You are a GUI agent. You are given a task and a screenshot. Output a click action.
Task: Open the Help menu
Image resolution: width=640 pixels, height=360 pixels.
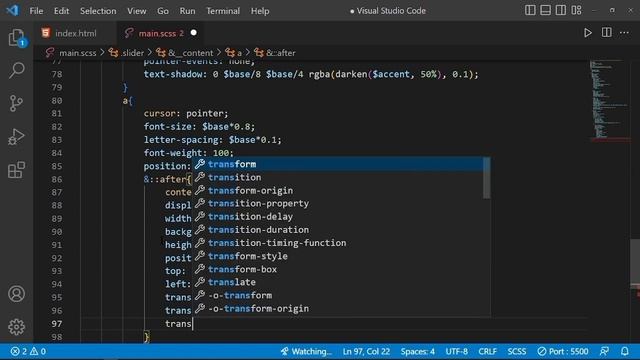260,11
